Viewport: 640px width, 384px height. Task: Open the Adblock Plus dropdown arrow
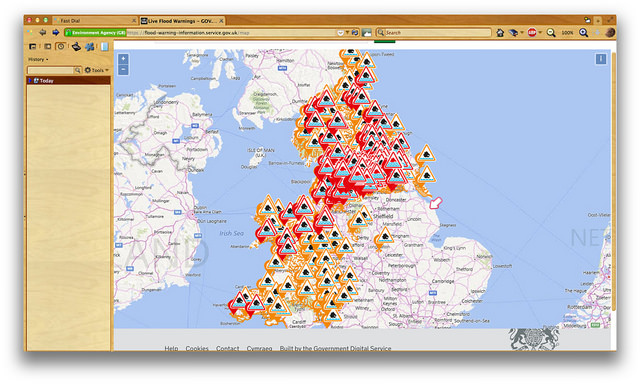pos(540,33)
